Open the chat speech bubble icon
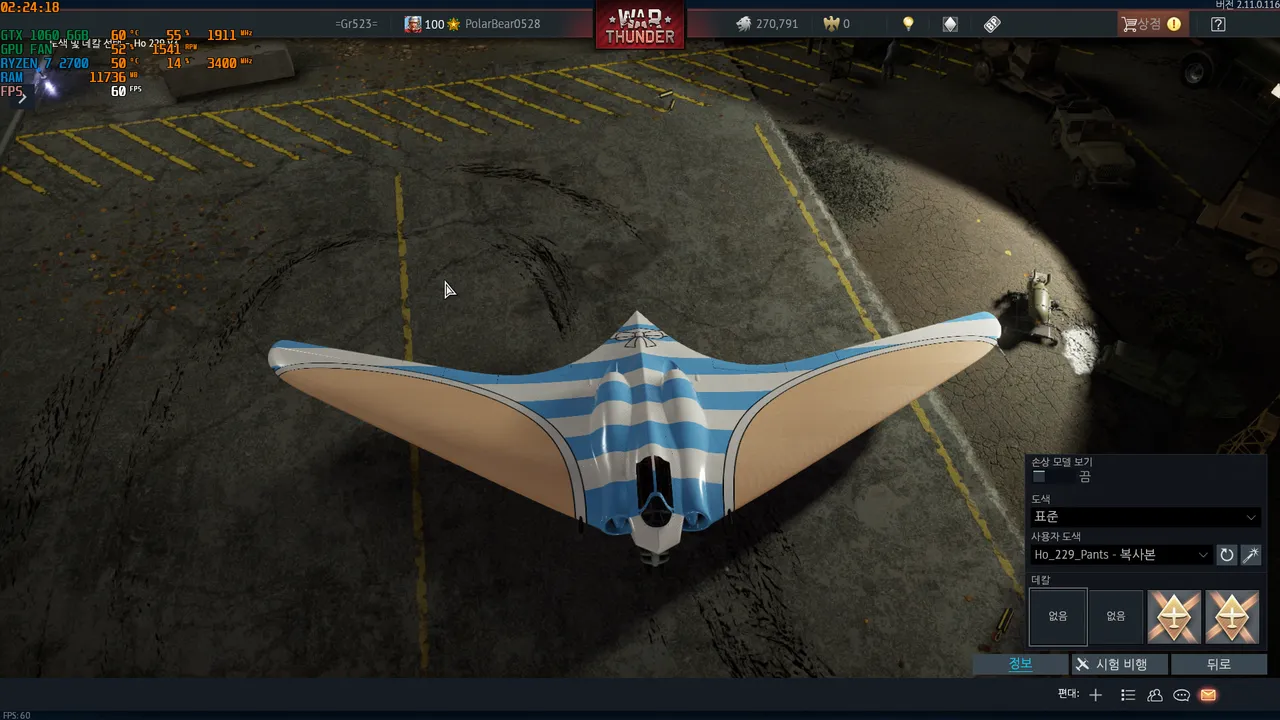 [1181, 695]
